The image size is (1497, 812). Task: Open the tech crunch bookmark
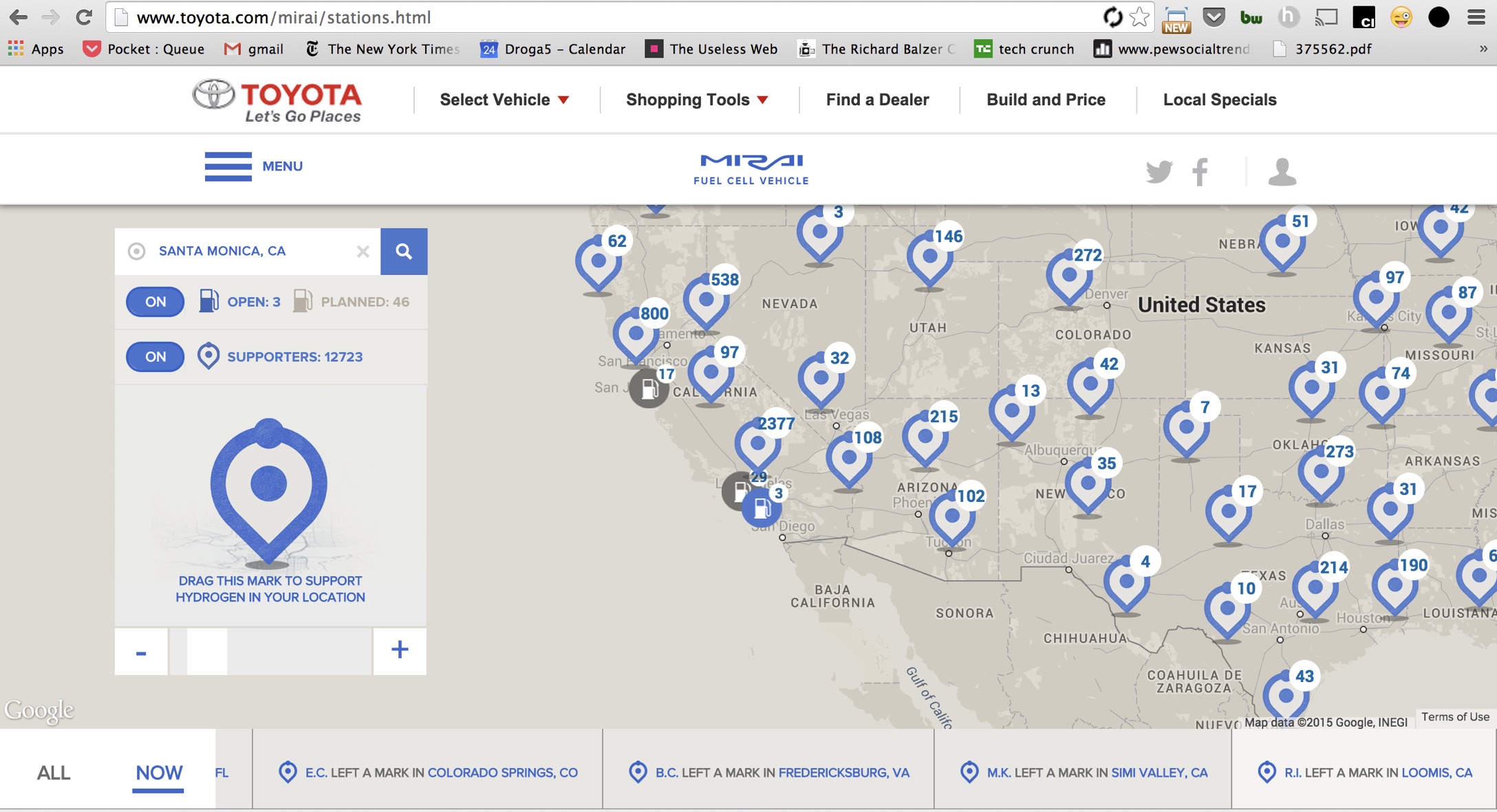(1024, 49)
